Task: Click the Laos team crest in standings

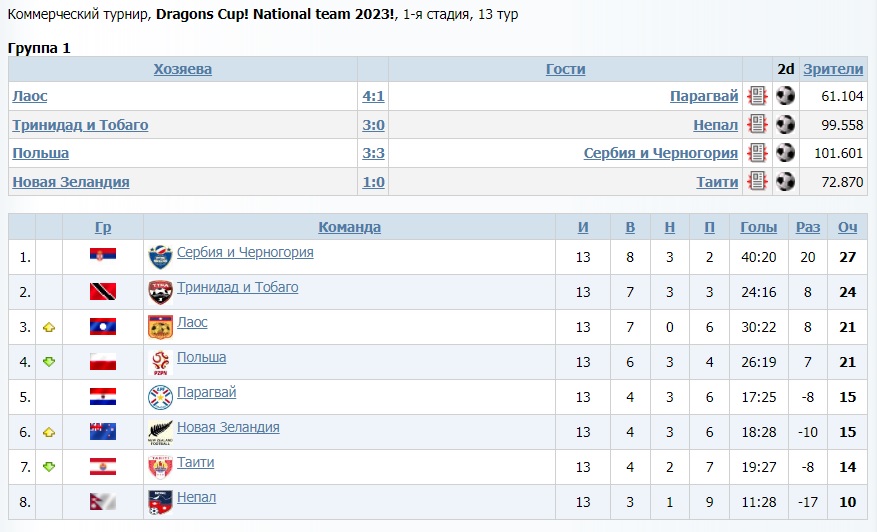Action: [x=160, y=327]
